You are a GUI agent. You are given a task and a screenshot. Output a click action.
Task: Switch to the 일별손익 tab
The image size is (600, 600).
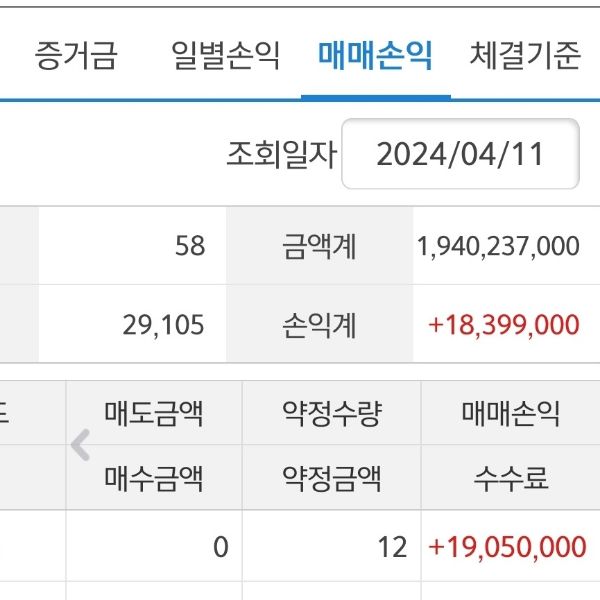(x=225, y=55)
